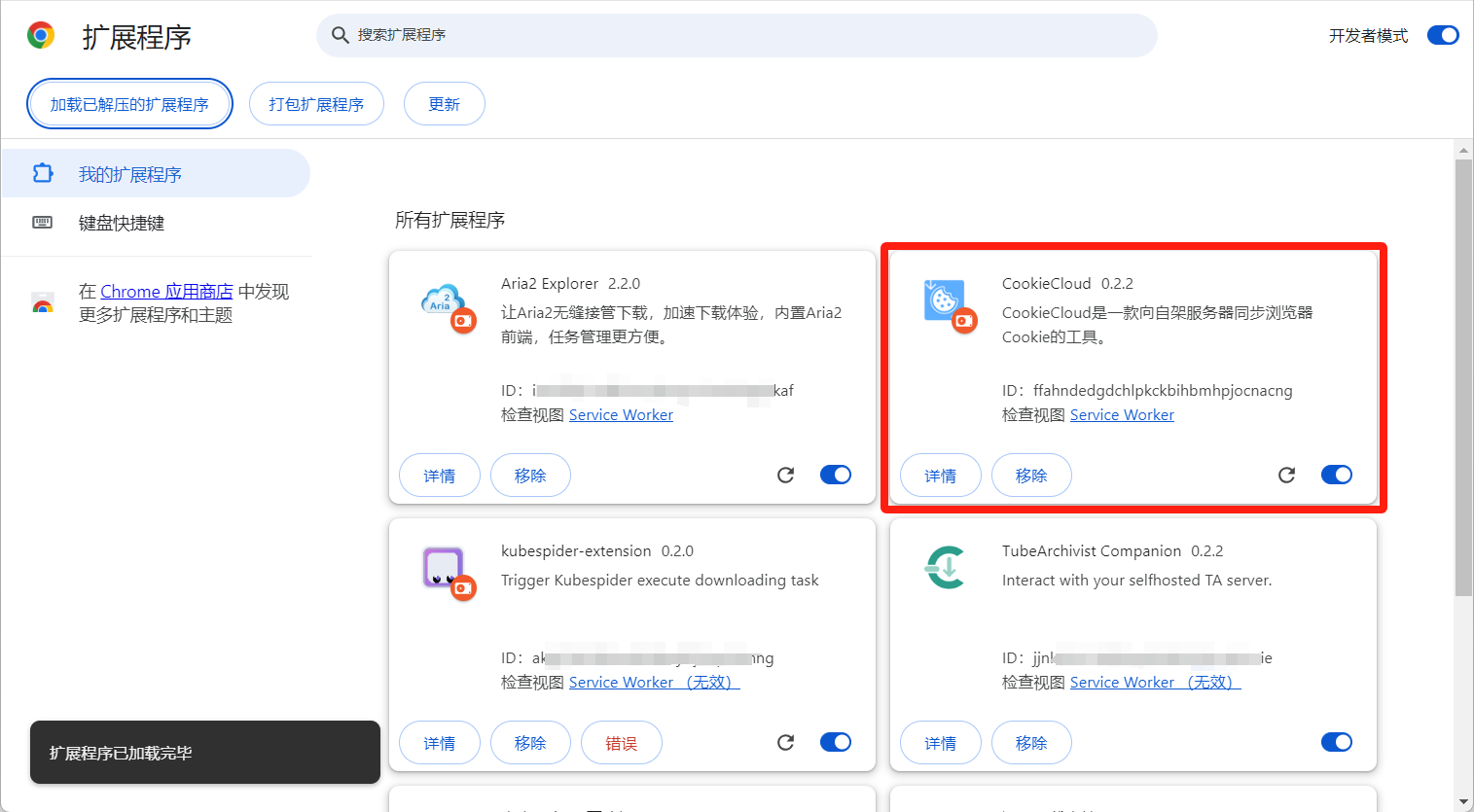Image resolution: width=1474 pixels, height=812 pixels.
Task: Reload the Aria2 Explorer extension
Action: click(x=786, y=475)
